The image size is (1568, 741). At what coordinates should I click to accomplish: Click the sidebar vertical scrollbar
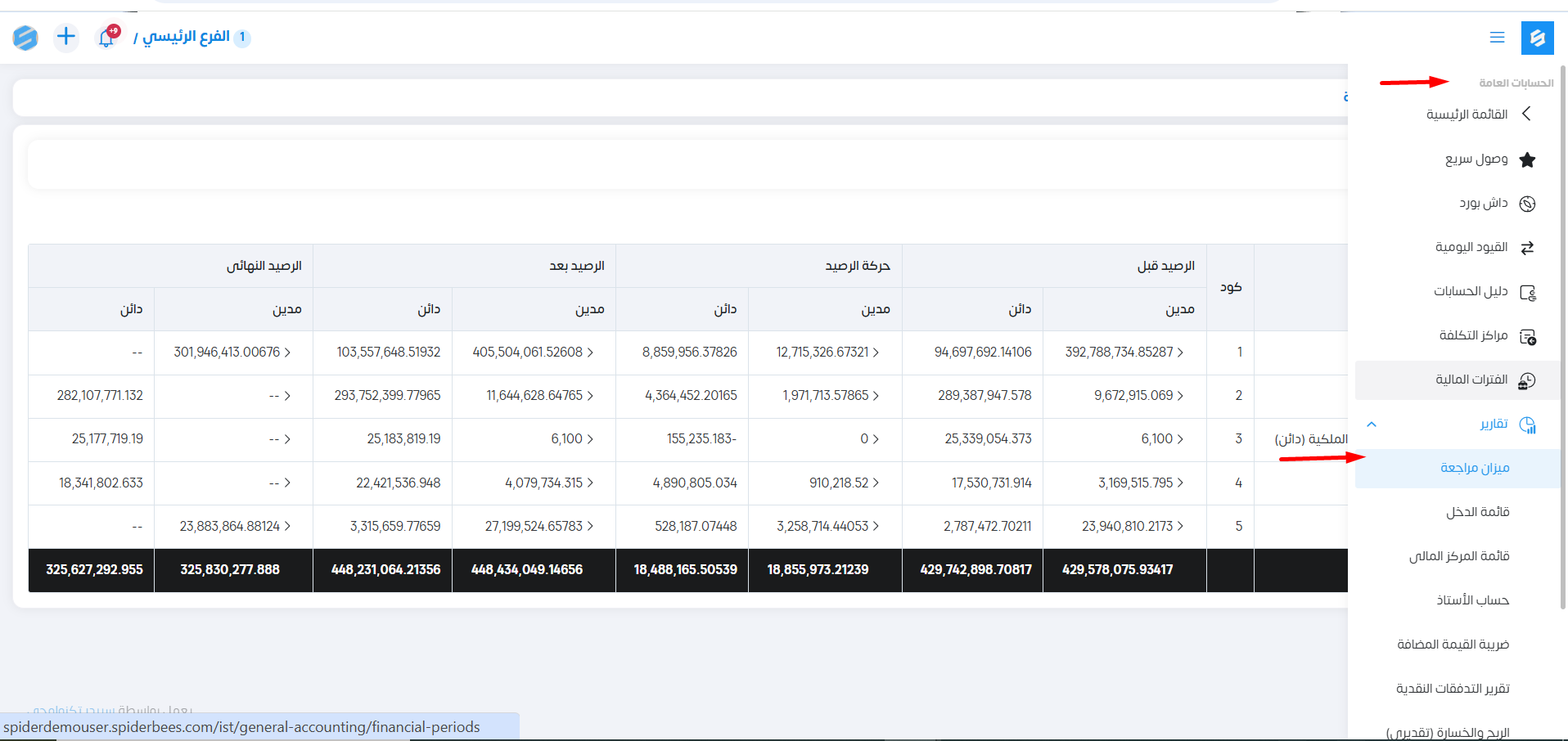(x=1563, y=327)
